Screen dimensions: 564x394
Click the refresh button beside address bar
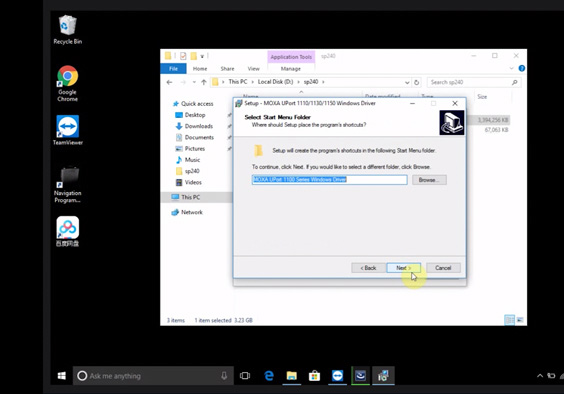coord(416,82)
